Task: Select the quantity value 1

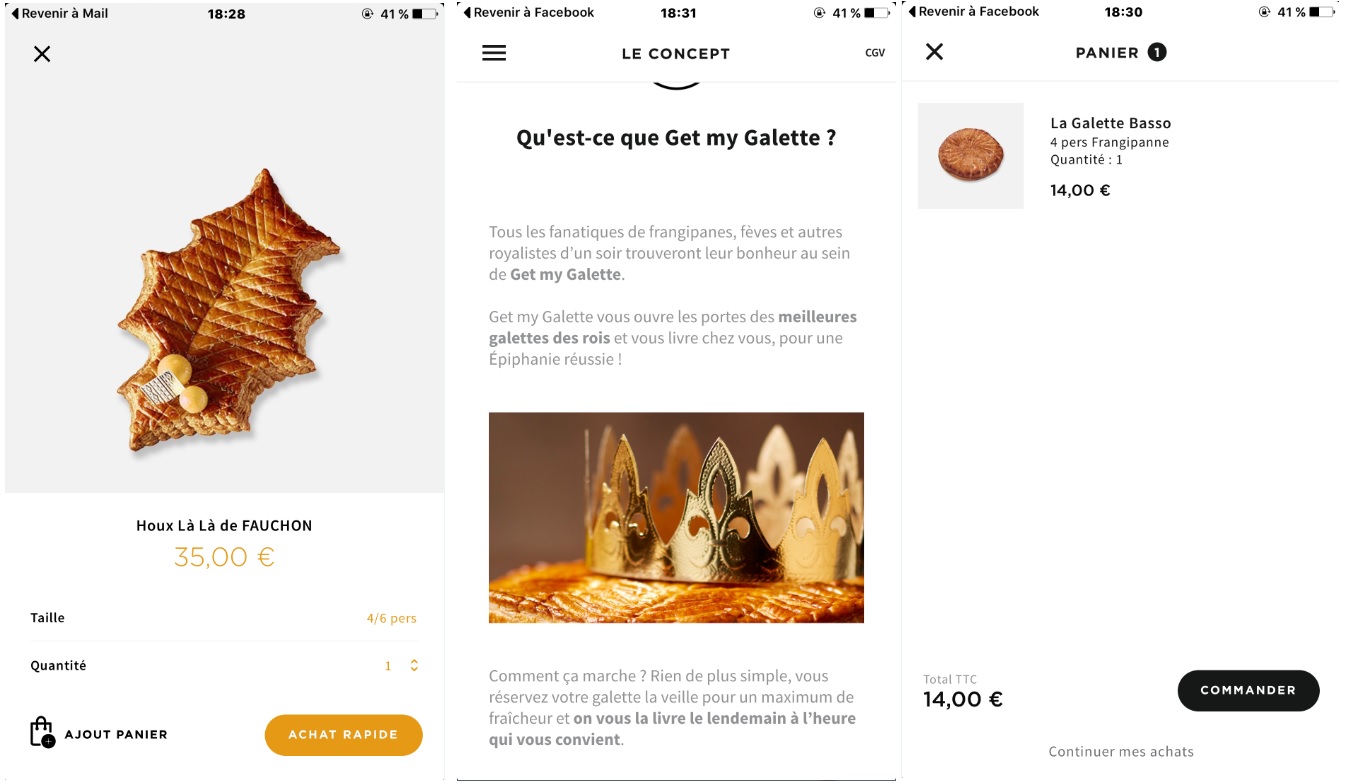Action: [x=388, y=666]
